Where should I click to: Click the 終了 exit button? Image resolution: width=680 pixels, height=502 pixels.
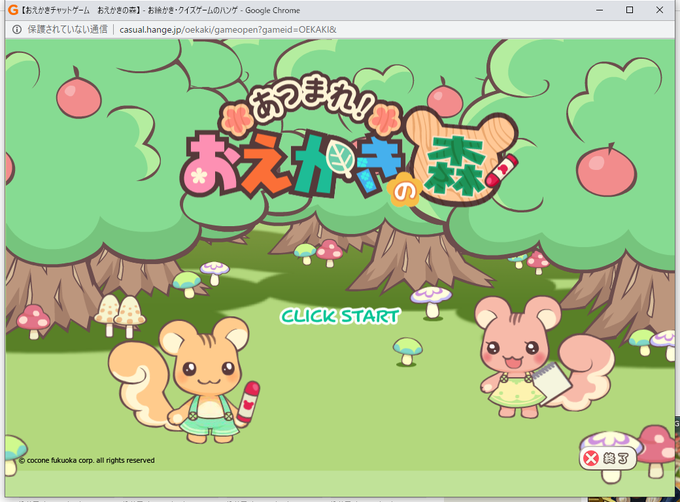(608, 458)
